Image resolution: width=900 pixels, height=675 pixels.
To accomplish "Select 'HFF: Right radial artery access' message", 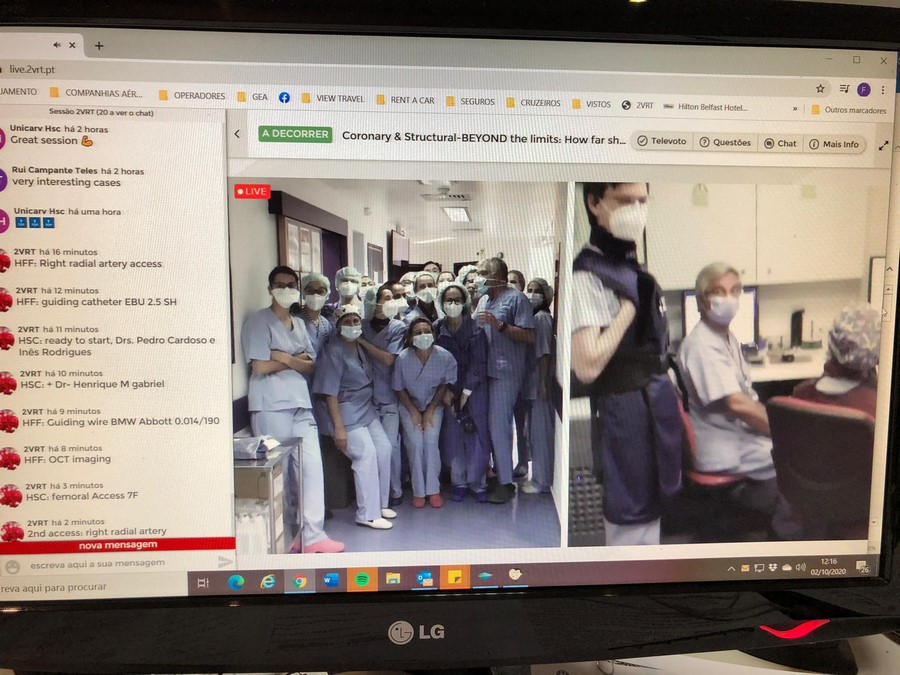I will click(x=88, y=263).
